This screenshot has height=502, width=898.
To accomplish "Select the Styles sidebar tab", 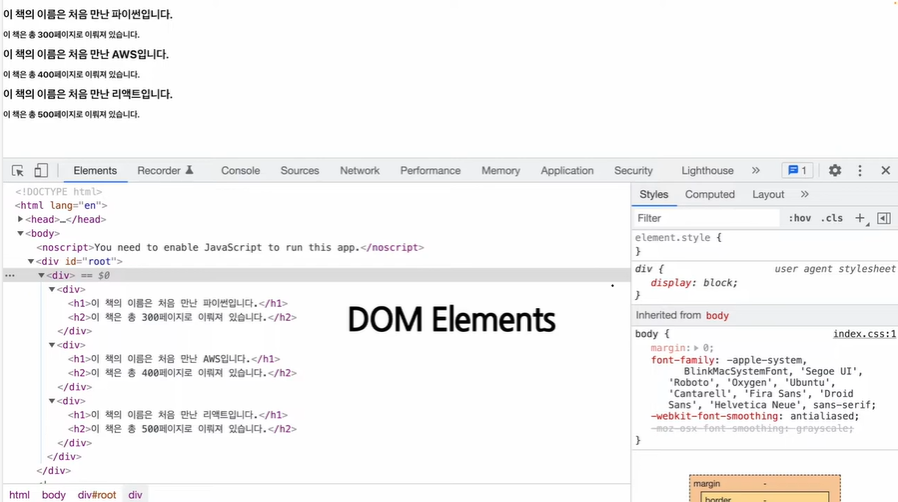I will pyautogui.click(x=654, y=195).
